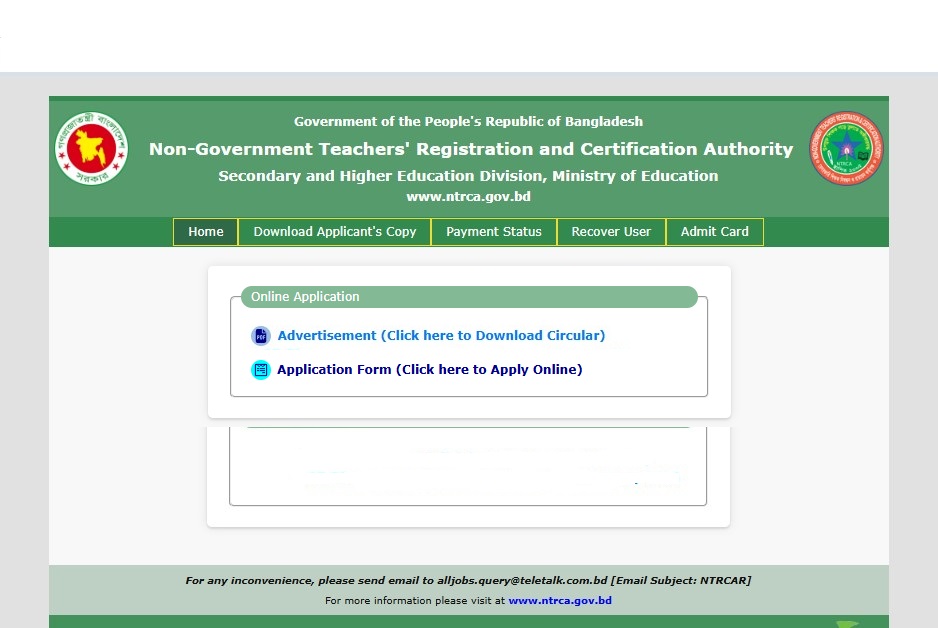Image resolution: width=938 pixels, height=628 pixels.
Task: Click the Bangladesh government seal logo
Action: point(91,148)
